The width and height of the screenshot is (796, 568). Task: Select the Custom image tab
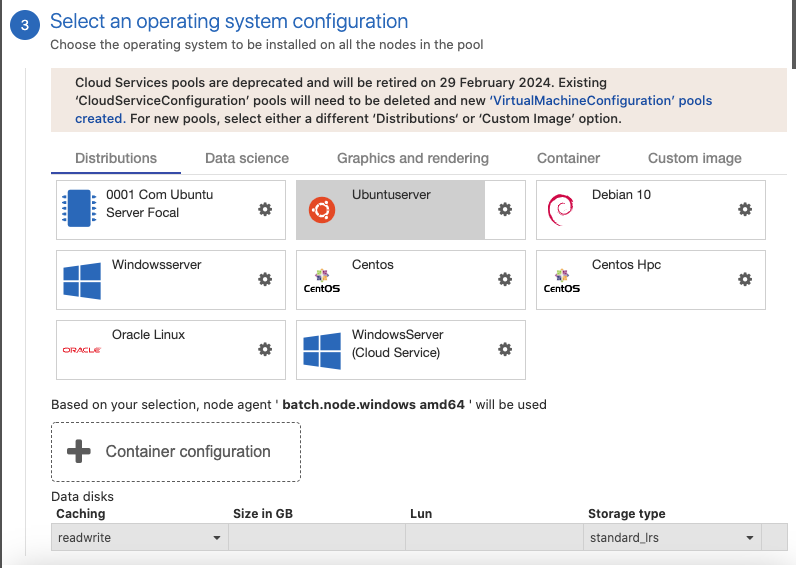(694, 158)
